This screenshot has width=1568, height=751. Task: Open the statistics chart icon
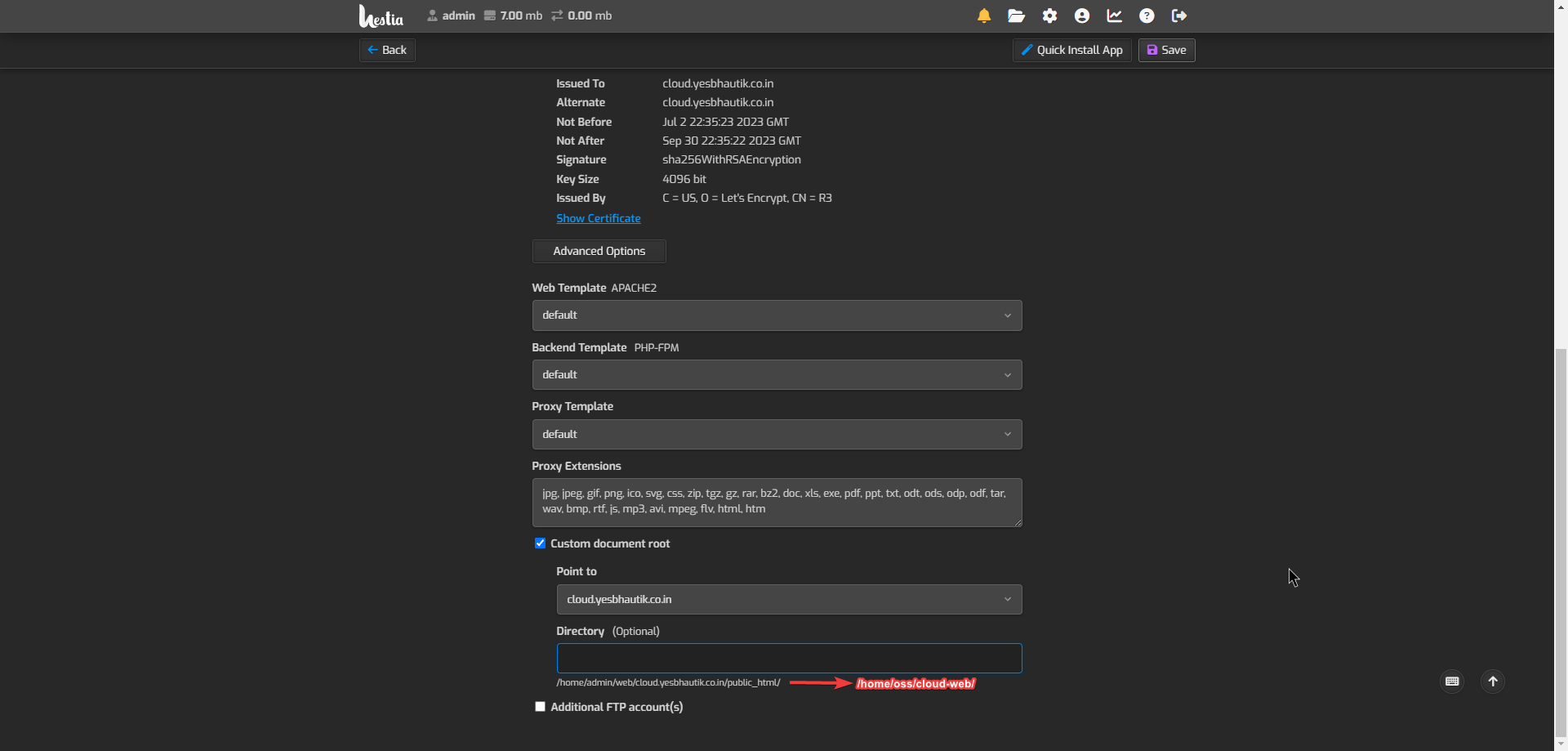click(1114, 16)
